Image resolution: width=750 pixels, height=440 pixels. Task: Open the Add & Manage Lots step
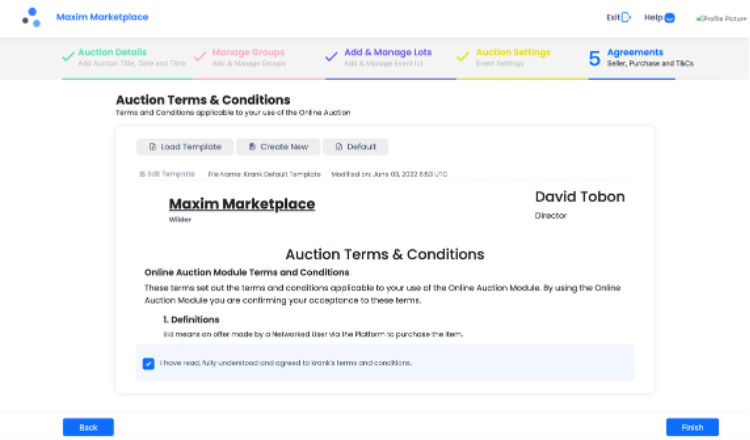pyautogui.click(x=384, y=57)
